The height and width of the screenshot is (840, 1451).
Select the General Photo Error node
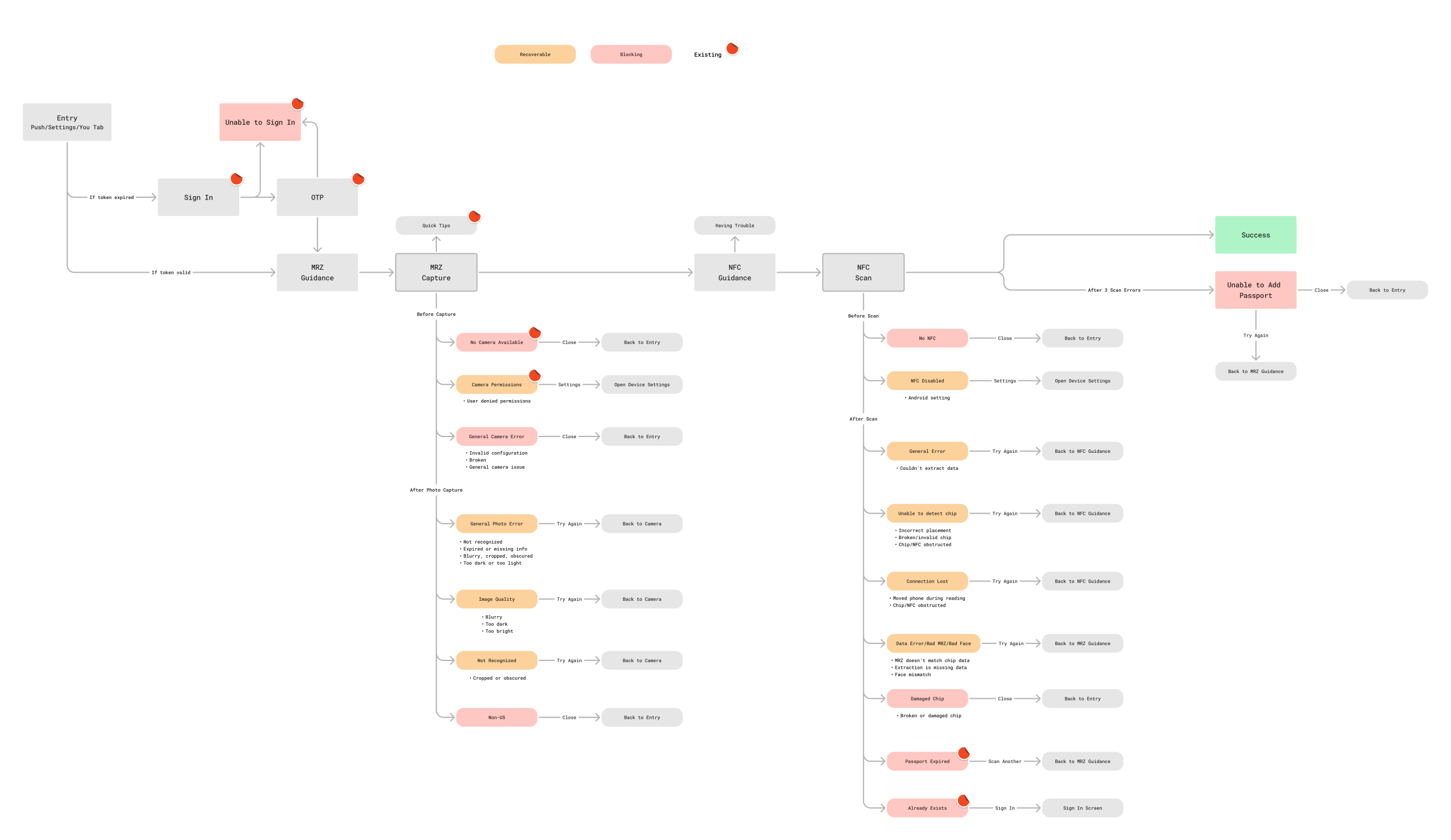(497, 523)
